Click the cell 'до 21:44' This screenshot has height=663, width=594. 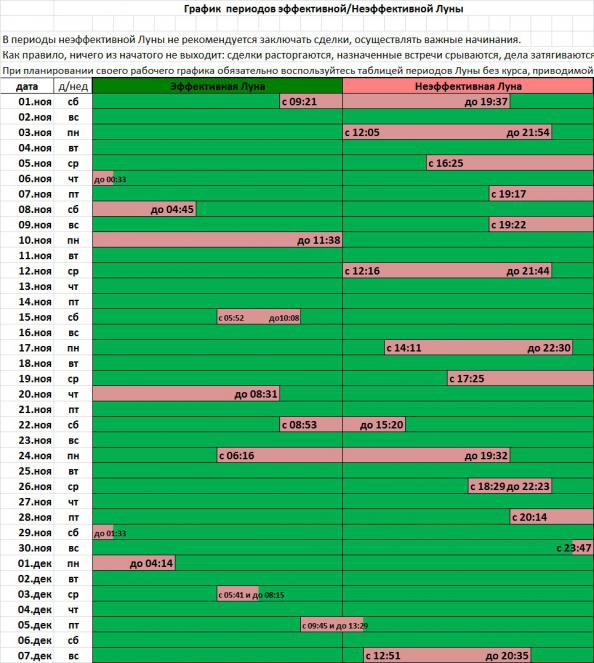528,271
